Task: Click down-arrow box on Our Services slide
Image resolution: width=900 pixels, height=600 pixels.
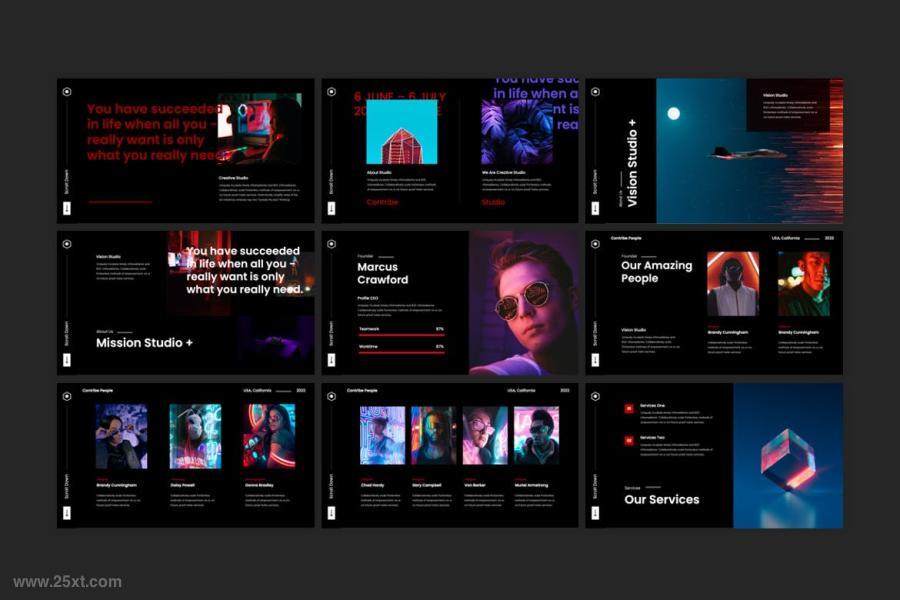Action: point(595,513)
